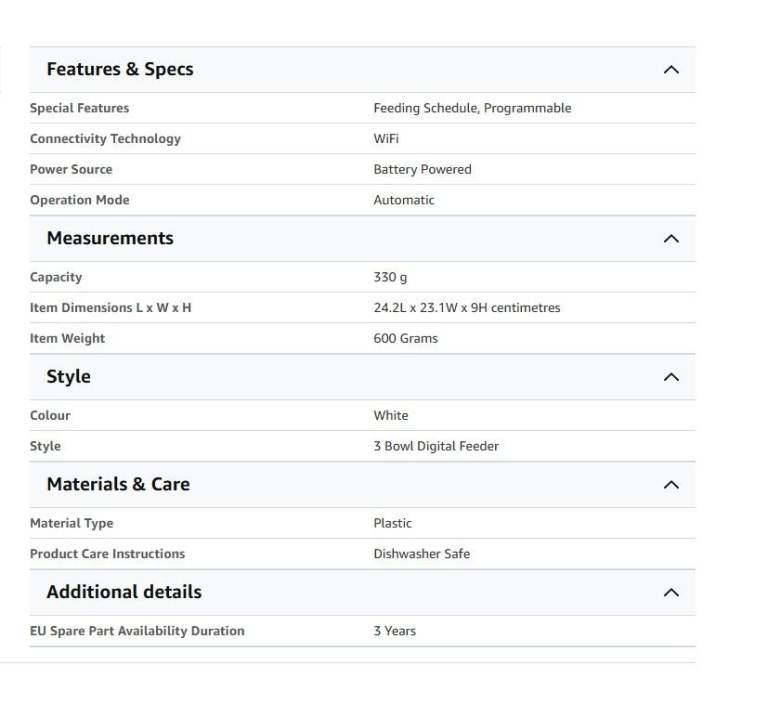This screenshot has height=704, width=768.
Task: Click the Operation Mode label
Action: pos(79,200)
